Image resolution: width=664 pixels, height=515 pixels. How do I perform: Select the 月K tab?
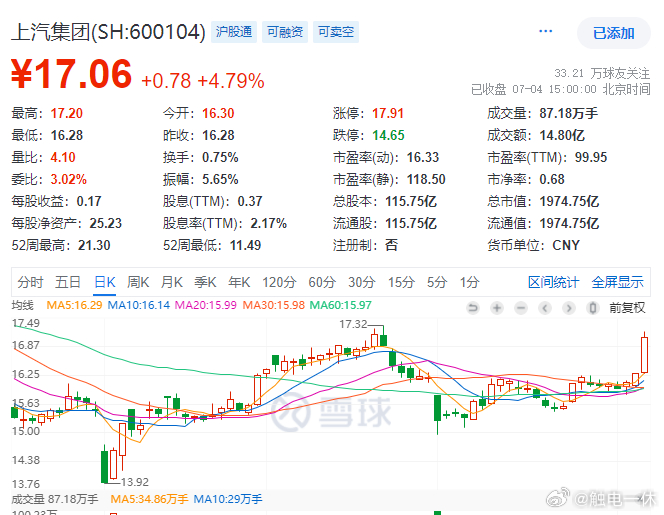point(172,282)
